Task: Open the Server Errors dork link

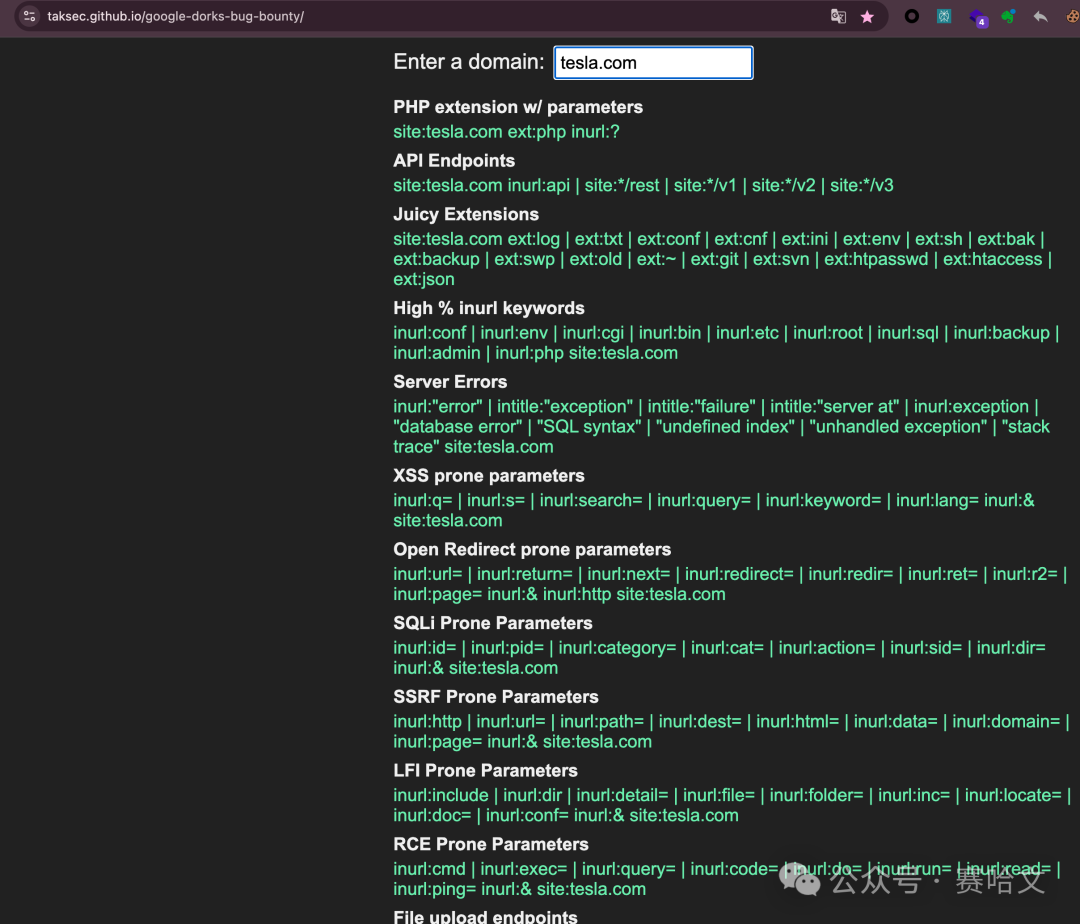Action: (x=721, y=426)
